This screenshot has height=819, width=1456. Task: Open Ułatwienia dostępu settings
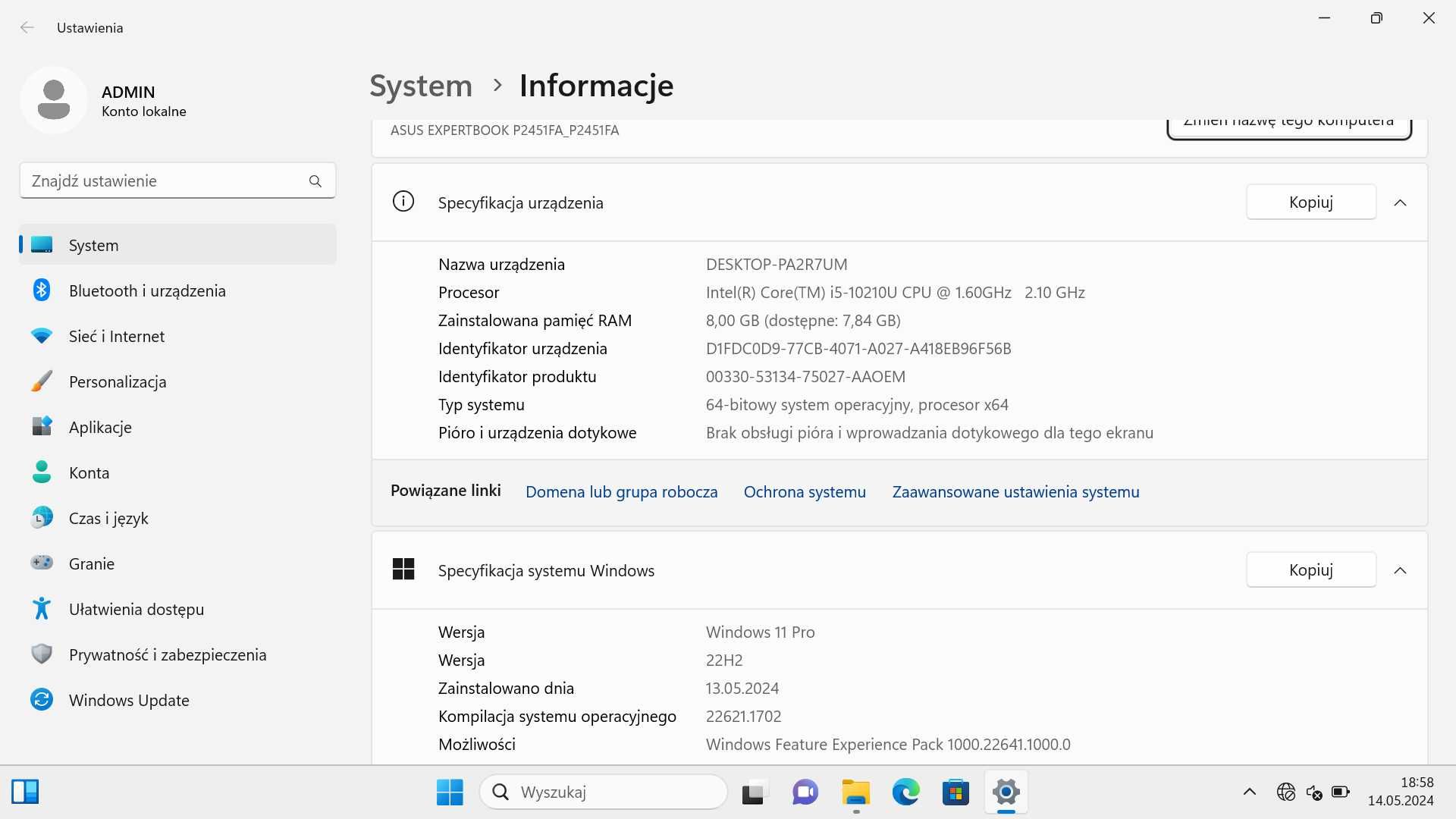(x=177, y=609)
